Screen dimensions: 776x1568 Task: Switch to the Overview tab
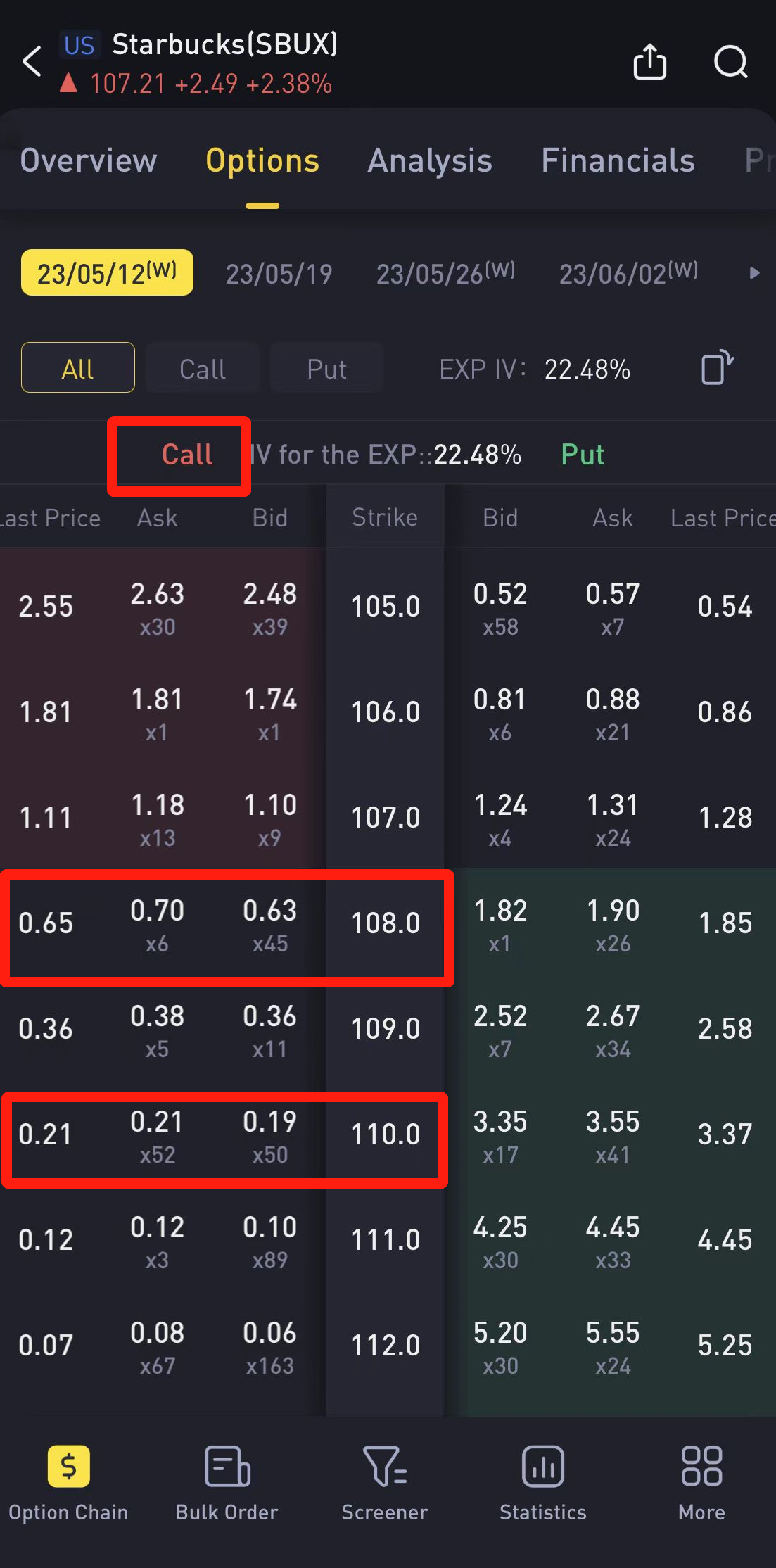point(89,161)
